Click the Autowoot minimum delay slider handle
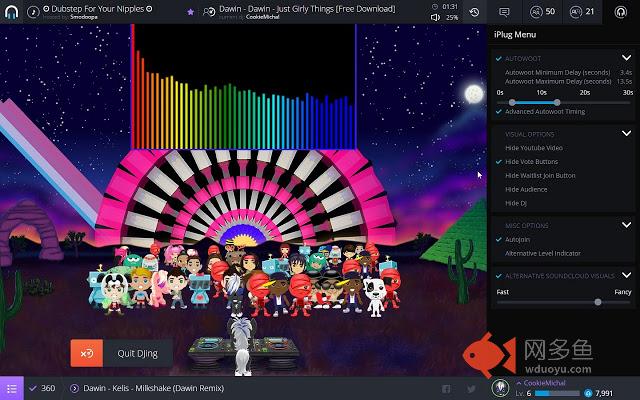Screen dimensions: 640x400 512,102
